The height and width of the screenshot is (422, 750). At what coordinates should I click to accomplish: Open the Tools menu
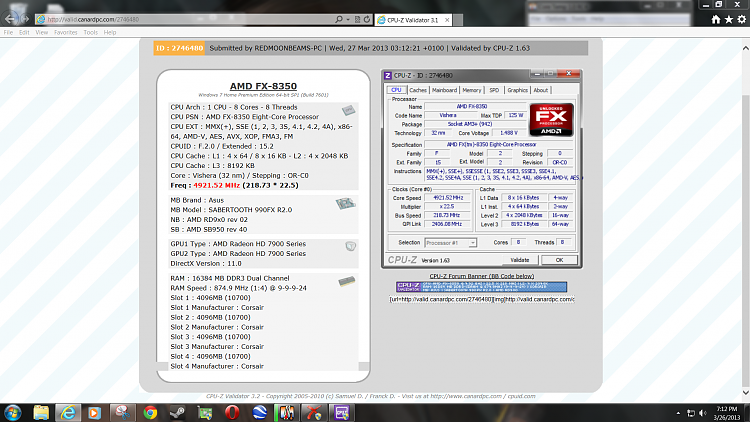(90, 33)
